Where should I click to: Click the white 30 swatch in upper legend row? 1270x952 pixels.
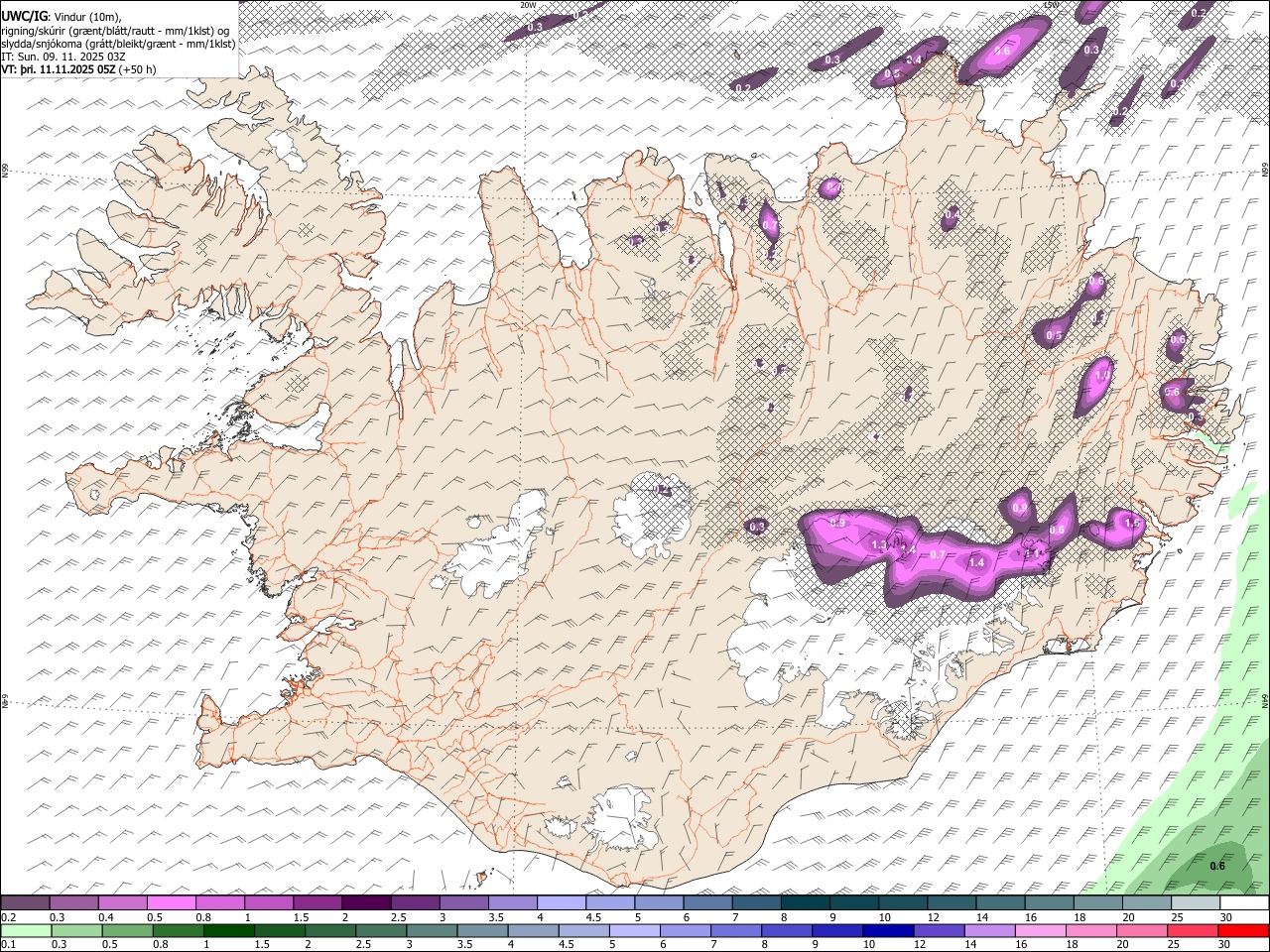1244,903
